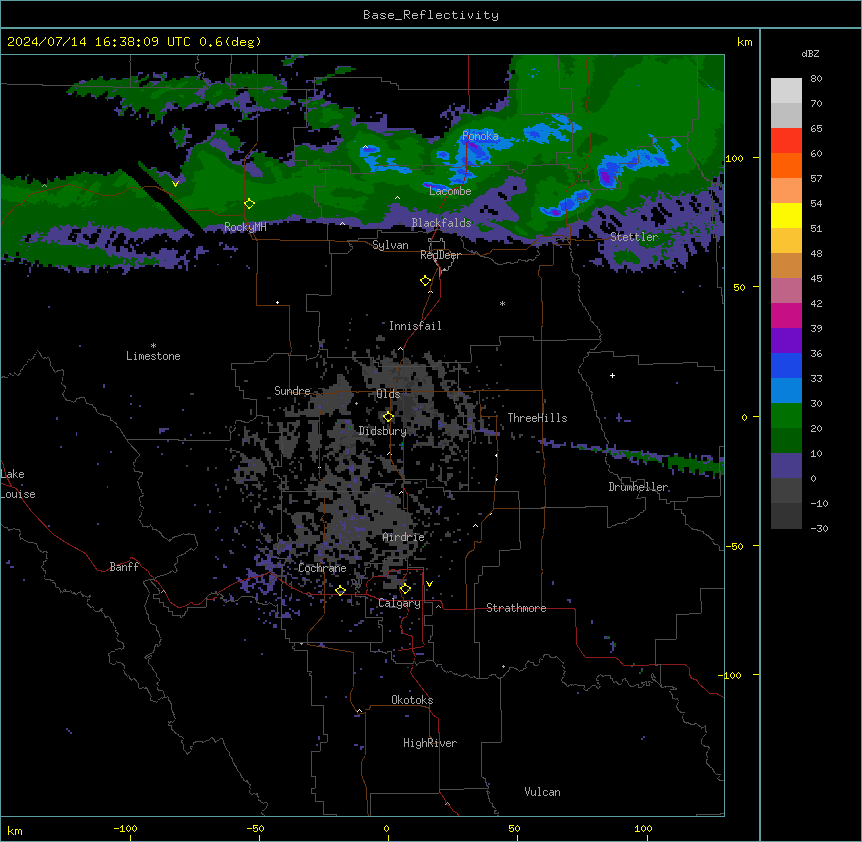Click the dBZ legend heading
862x842 pixels.
(x=810, y=53)
